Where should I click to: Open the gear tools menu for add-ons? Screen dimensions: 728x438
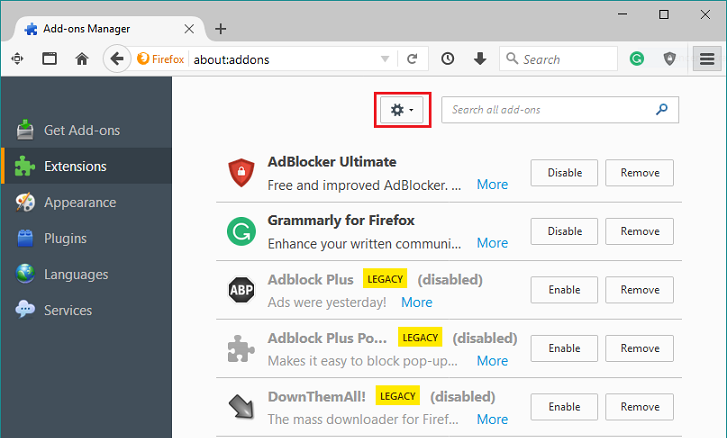[x=402, y=110]
